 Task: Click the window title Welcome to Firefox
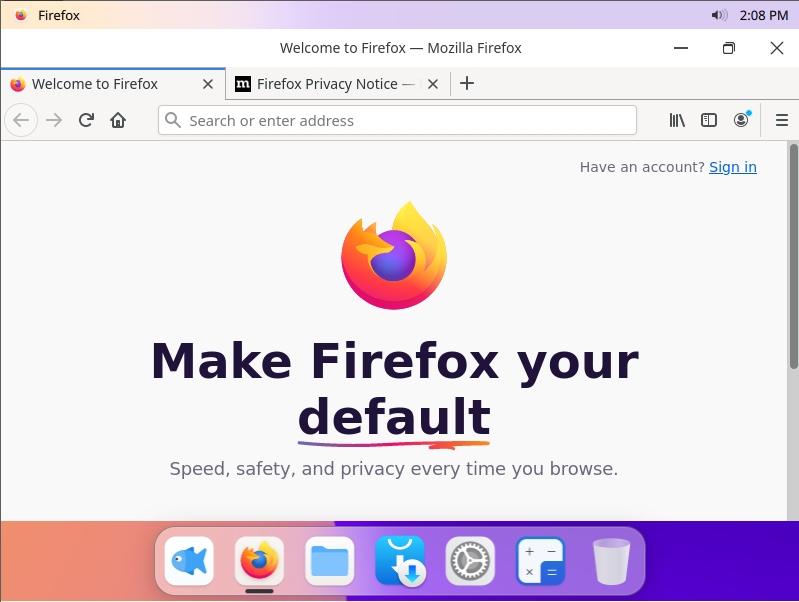[401, 48]
